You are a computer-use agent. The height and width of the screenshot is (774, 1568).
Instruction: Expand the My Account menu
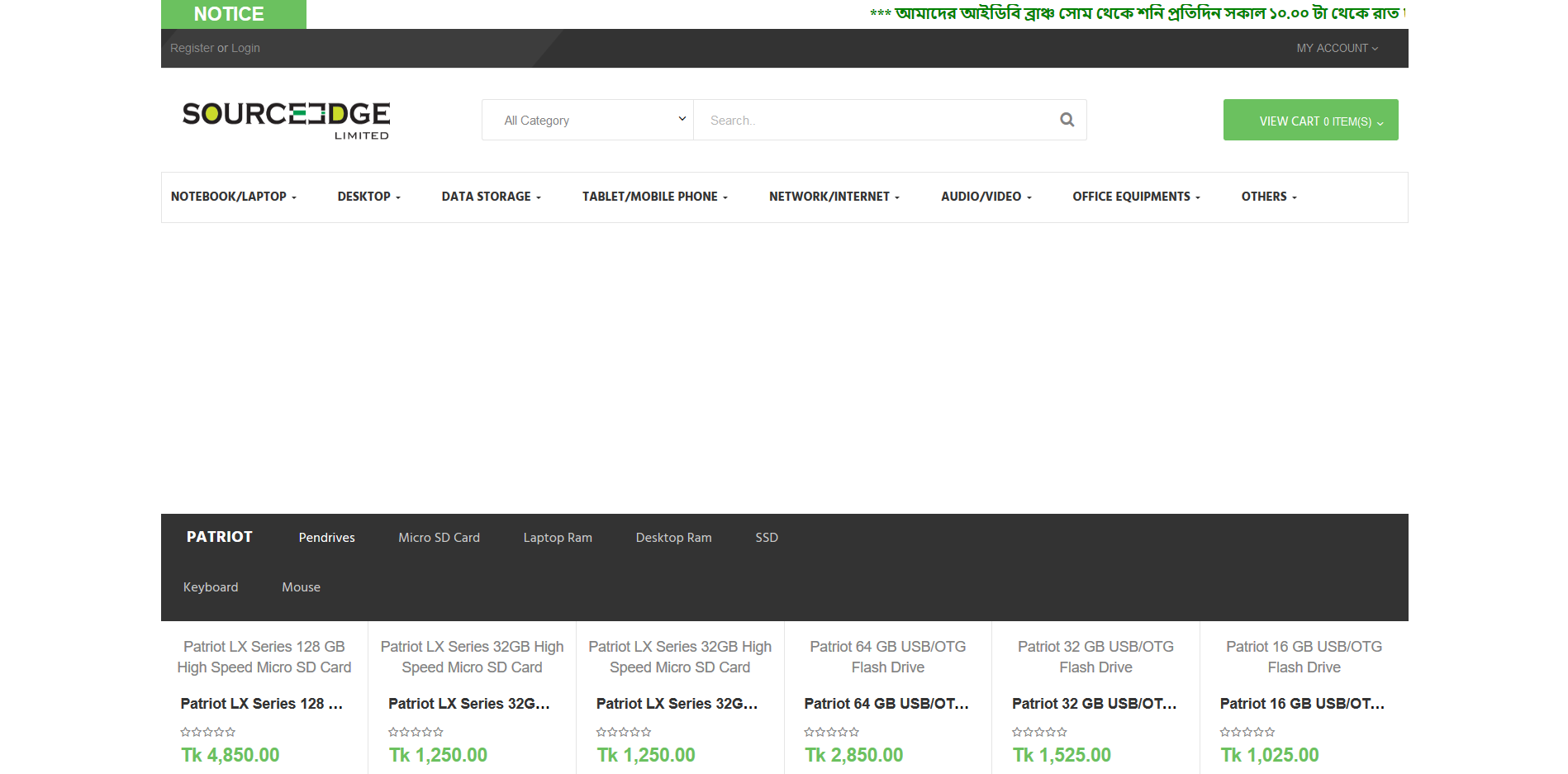(x=1337, y=48)
